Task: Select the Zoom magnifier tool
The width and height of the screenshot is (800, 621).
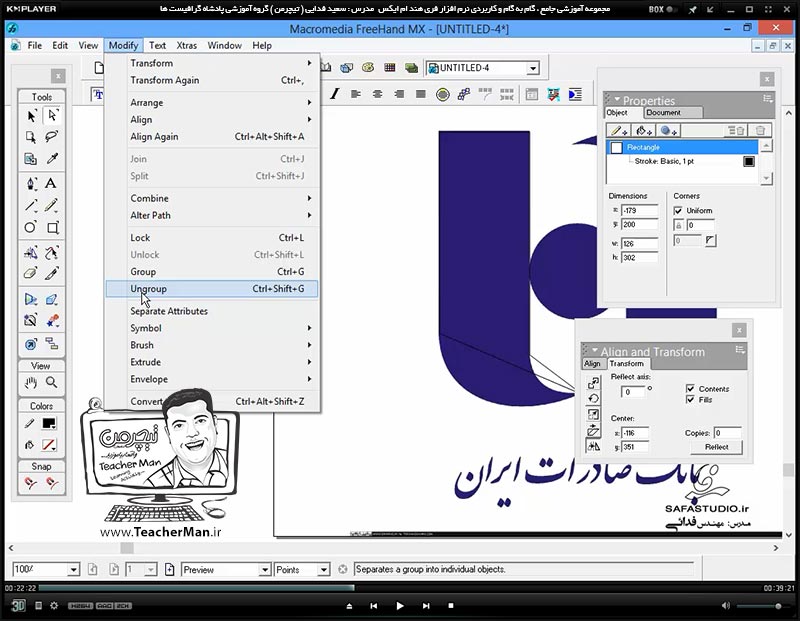Action: click(x=52, y=382)
